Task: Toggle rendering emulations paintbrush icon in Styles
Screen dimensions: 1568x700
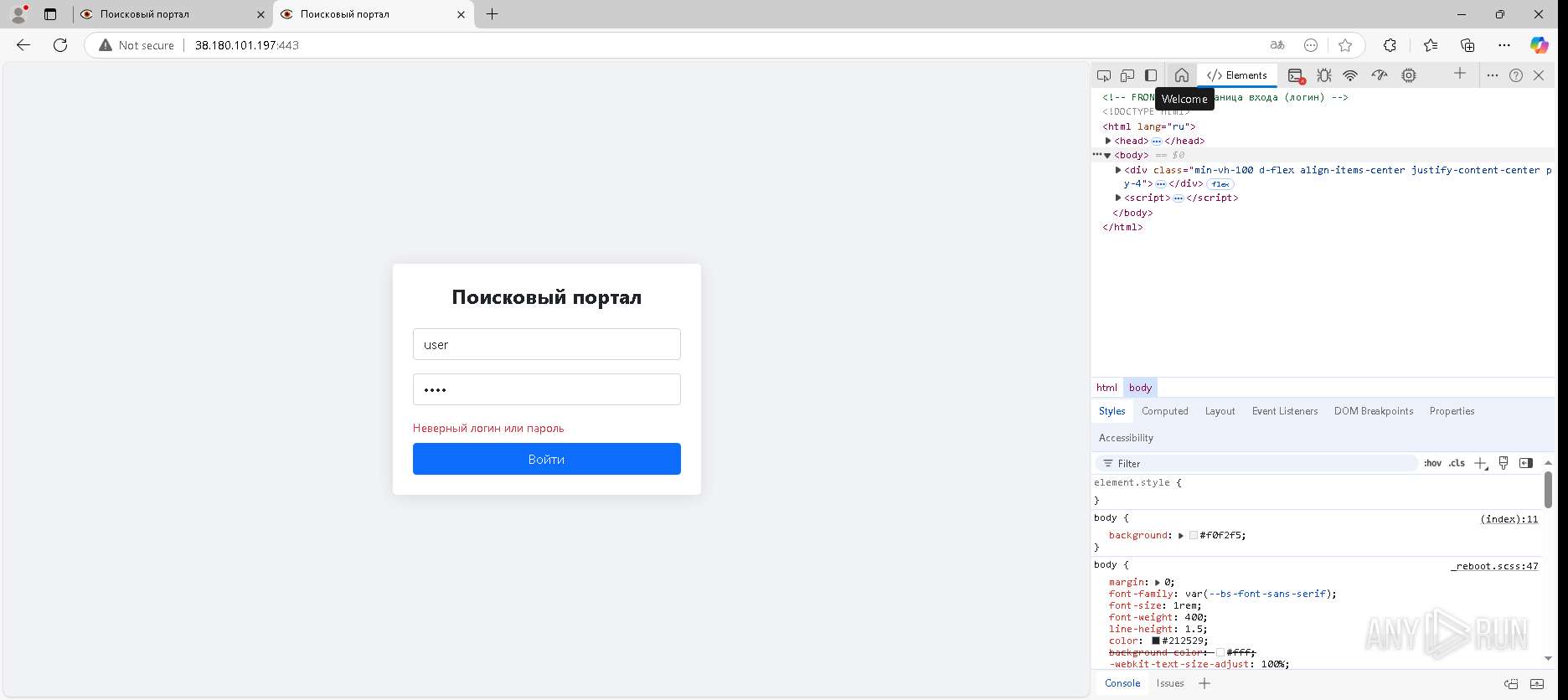Action: pyautogui.click(x=1504, y=463)
